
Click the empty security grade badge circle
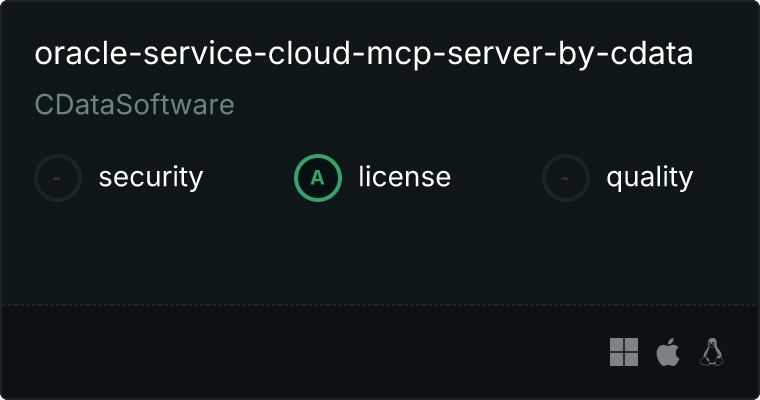(58, 178)
